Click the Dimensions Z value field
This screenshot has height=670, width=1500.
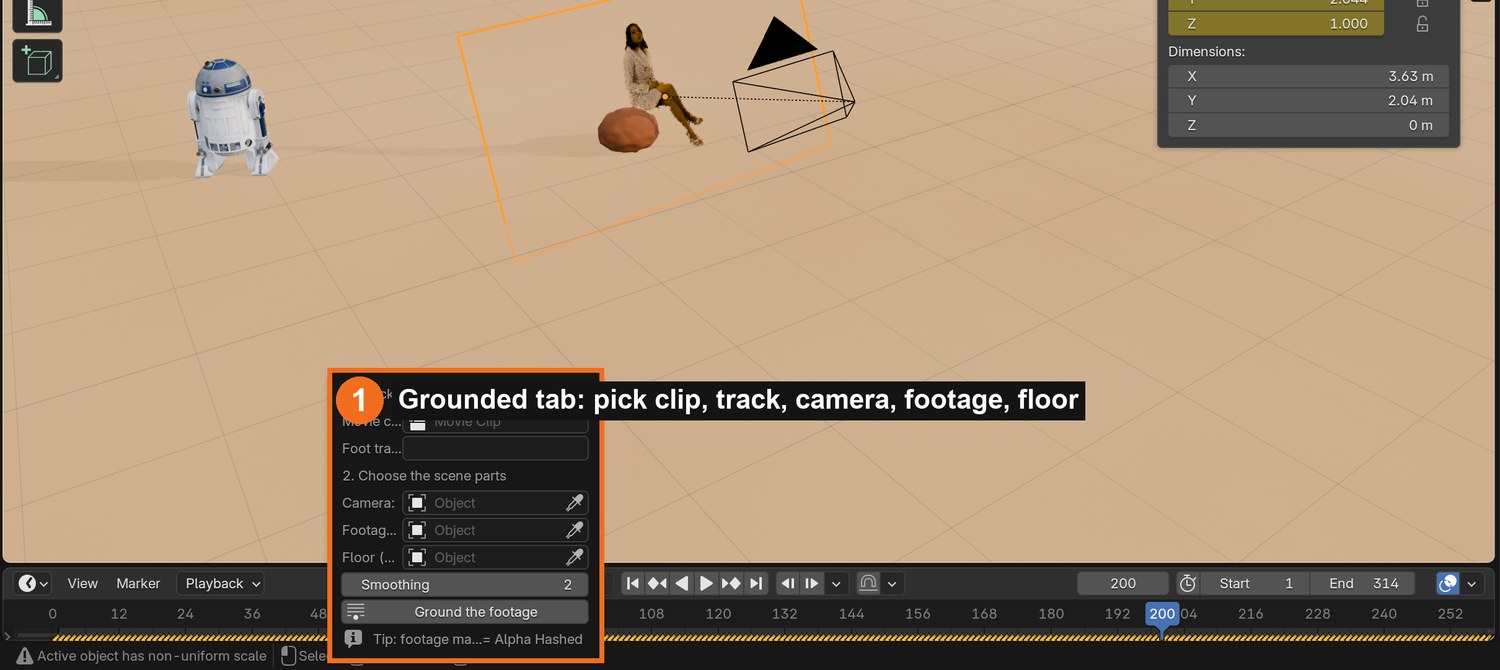[x=1310, y=125]
